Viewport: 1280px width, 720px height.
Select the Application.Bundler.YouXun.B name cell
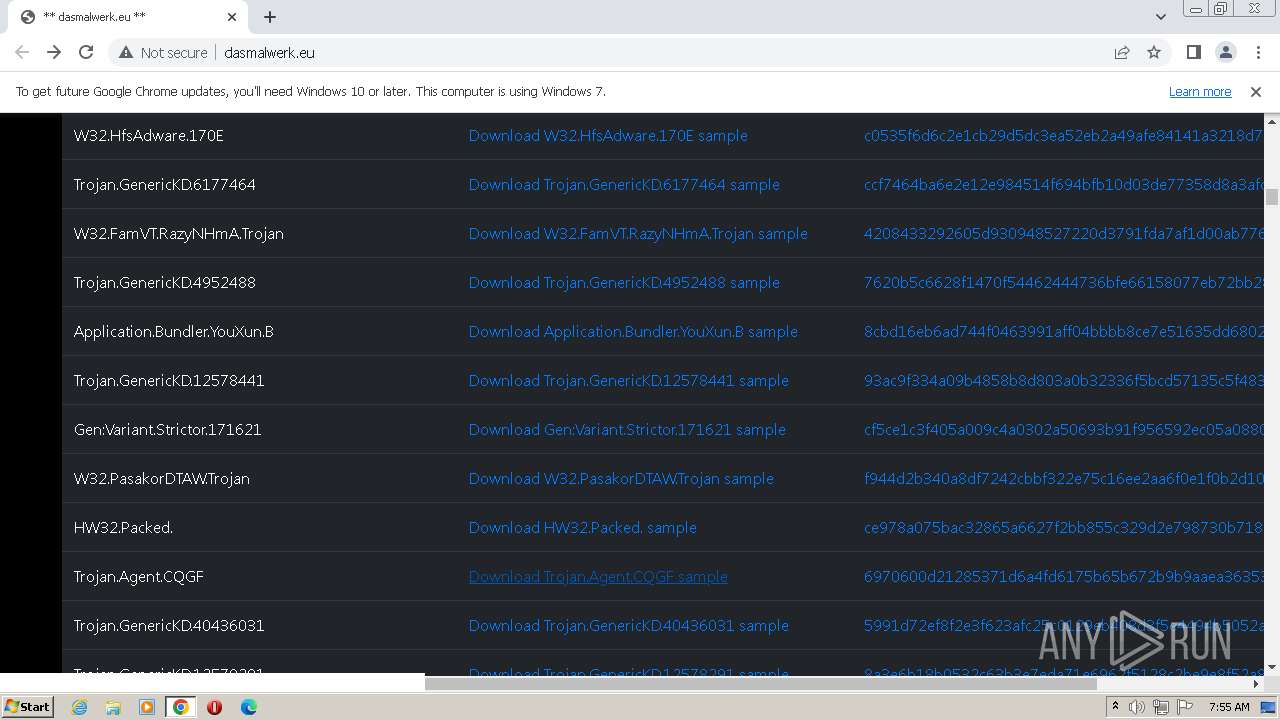click(x=260, y=331)
